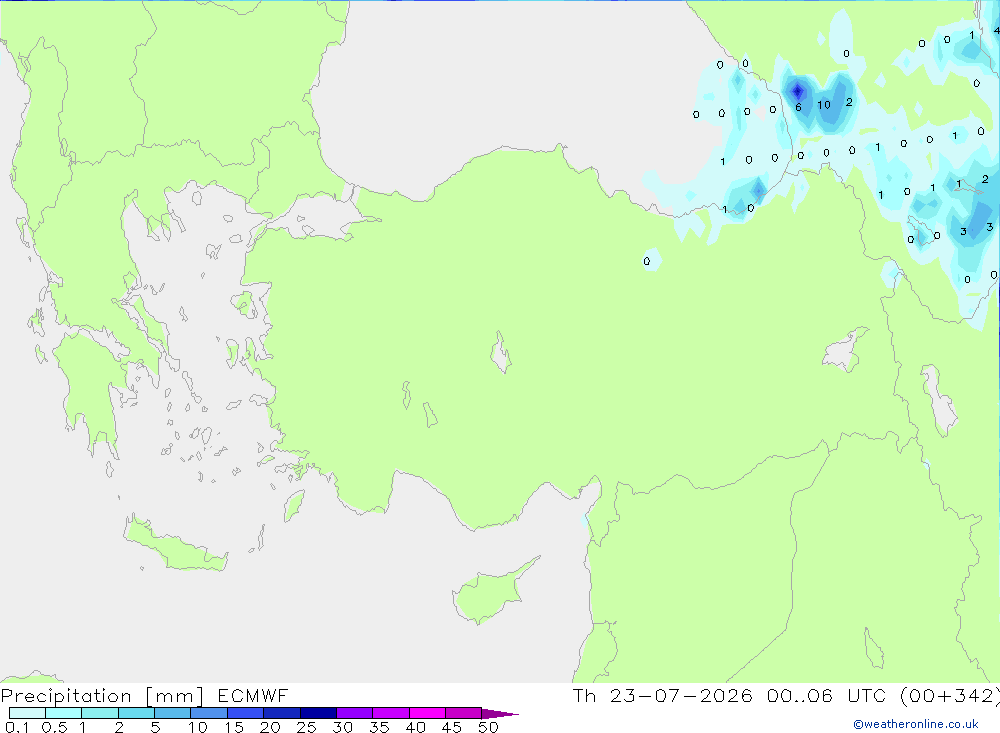The width and height of the screenshot is (1000, 733).
Task: Click the purple arrow tip above 50 mm
Action: pos(500,713)
